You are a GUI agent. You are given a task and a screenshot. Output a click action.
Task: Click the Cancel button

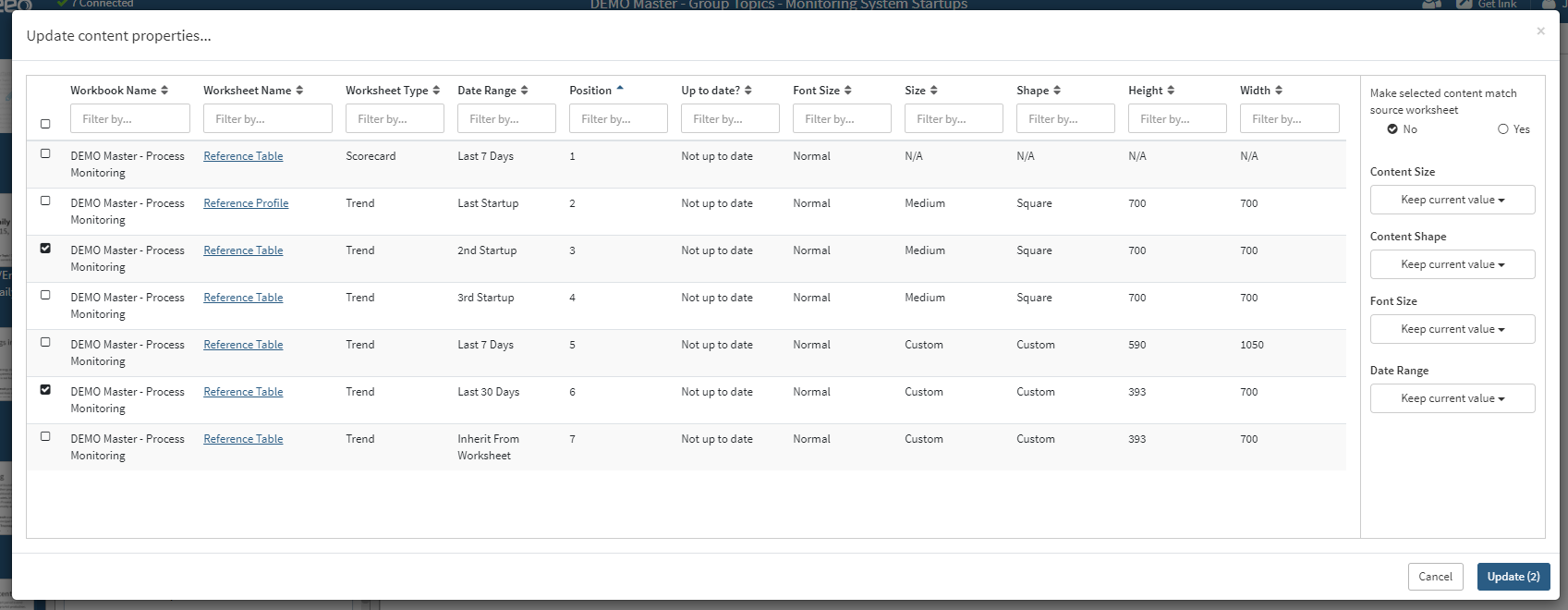1435,577
